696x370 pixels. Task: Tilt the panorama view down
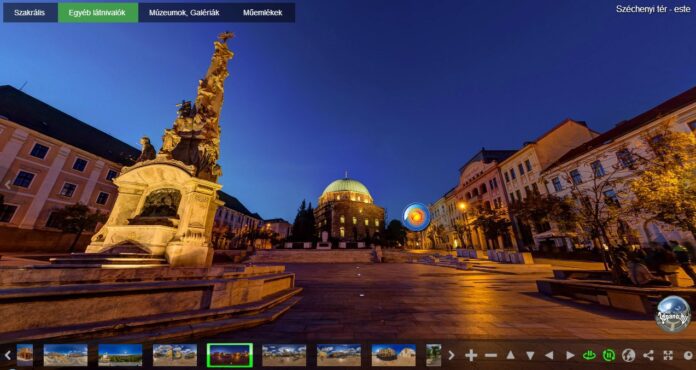pos(530,355)
